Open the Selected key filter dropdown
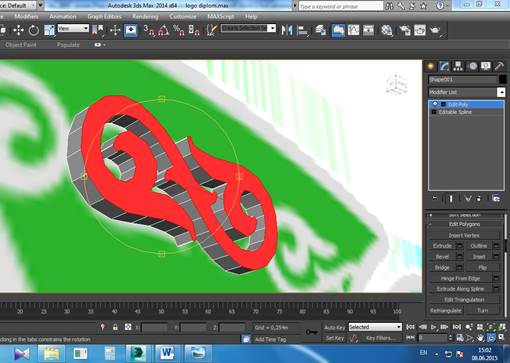Viewport: 510px width, 363px height. (x=375, y=327)
